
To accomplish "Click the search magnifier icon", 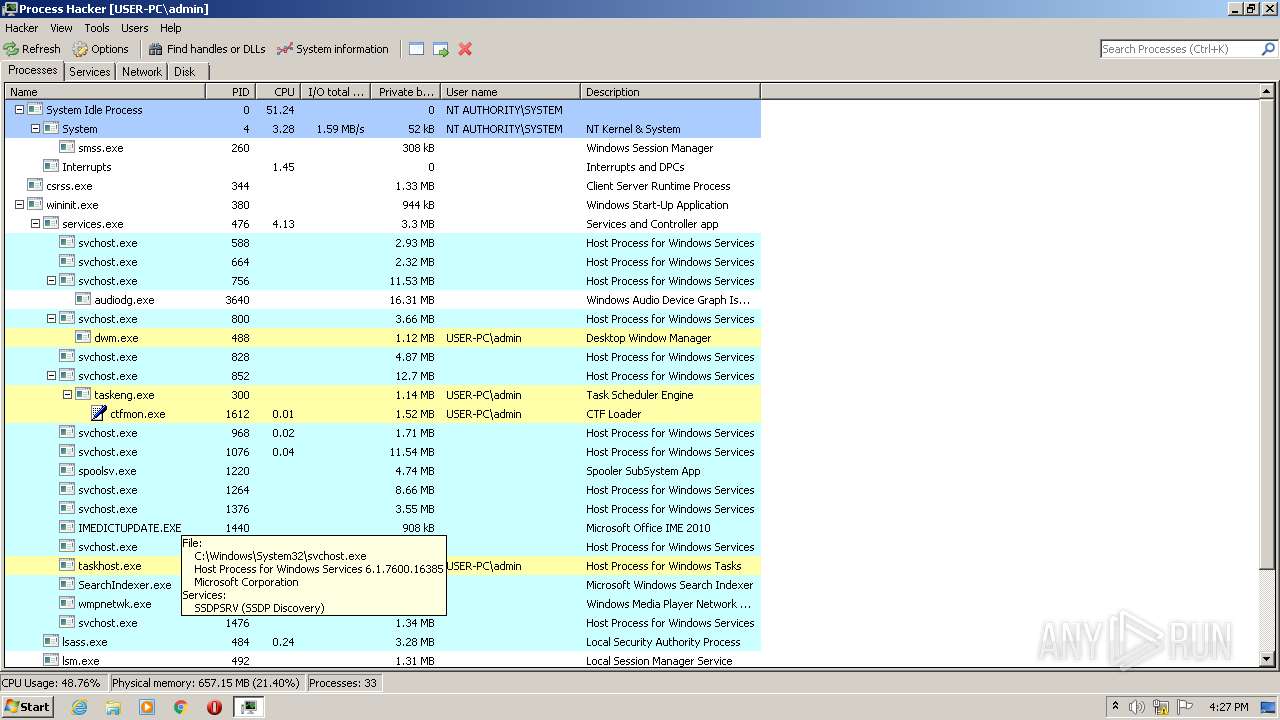I will click(1268, 49).
